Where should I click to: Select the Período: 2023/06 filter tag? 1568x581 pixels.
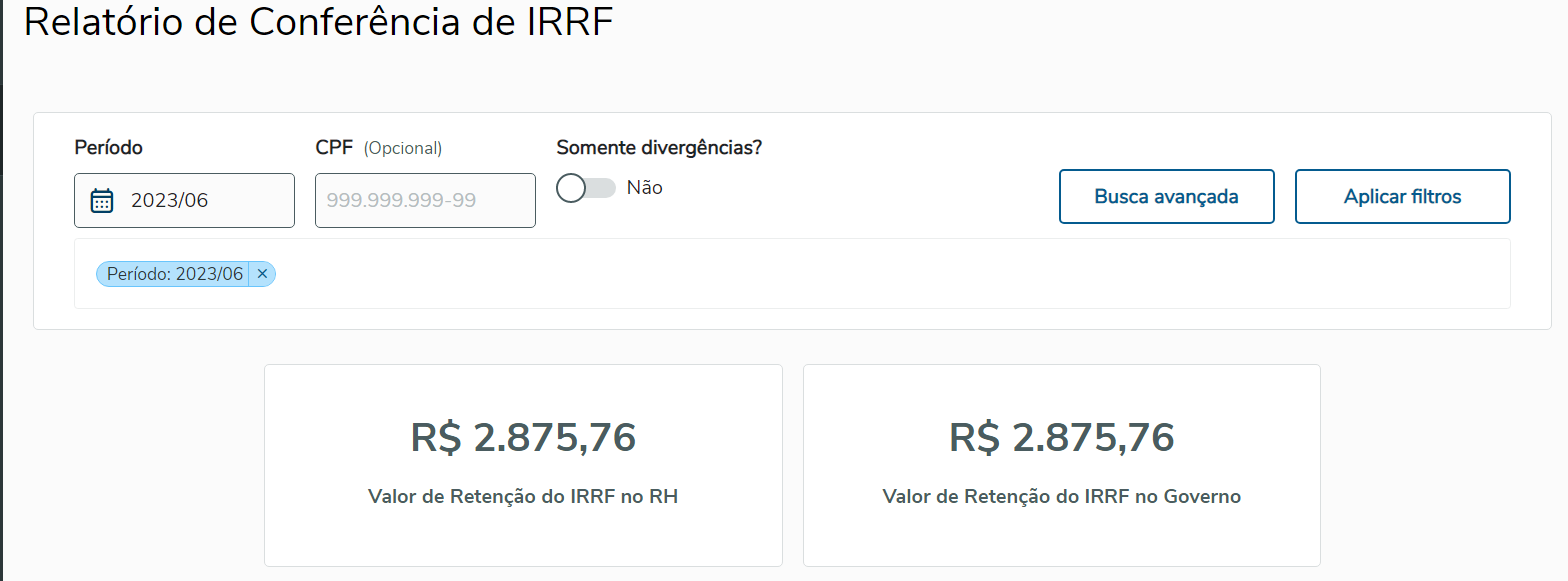(175, 274)
